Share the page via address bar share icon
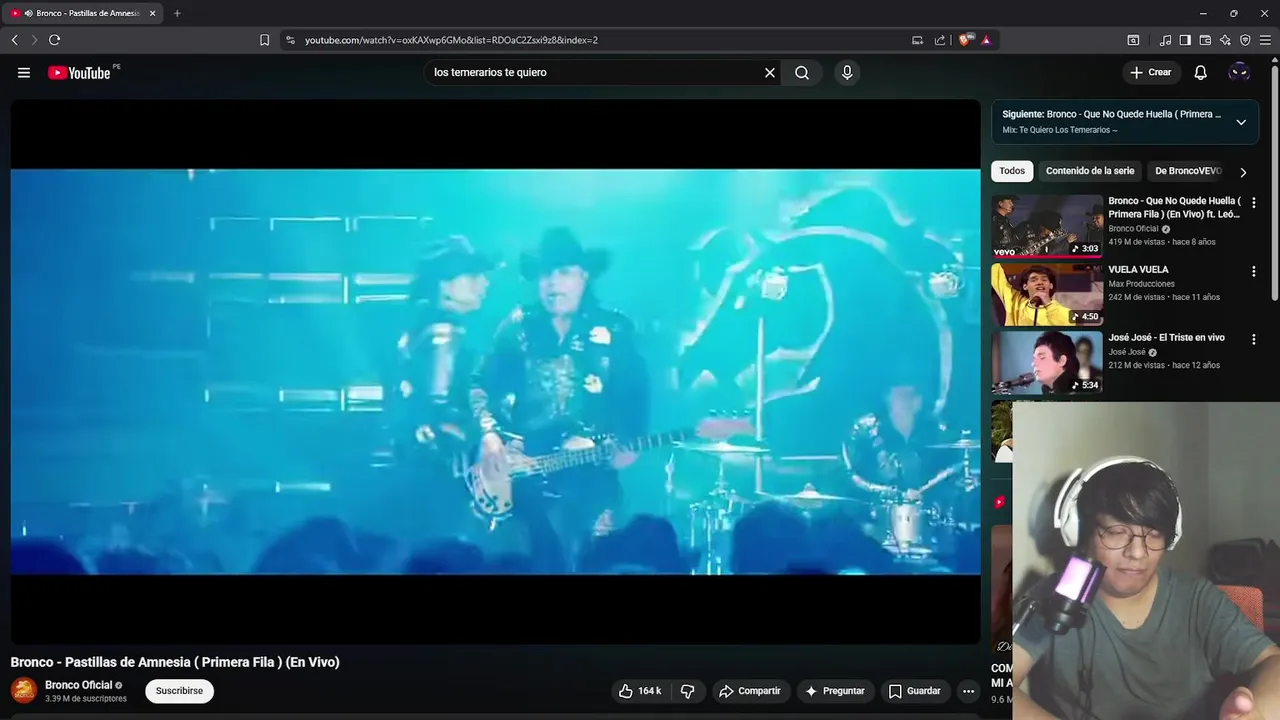The height and width of the screenshot is (720, 1280). [940, 40]
